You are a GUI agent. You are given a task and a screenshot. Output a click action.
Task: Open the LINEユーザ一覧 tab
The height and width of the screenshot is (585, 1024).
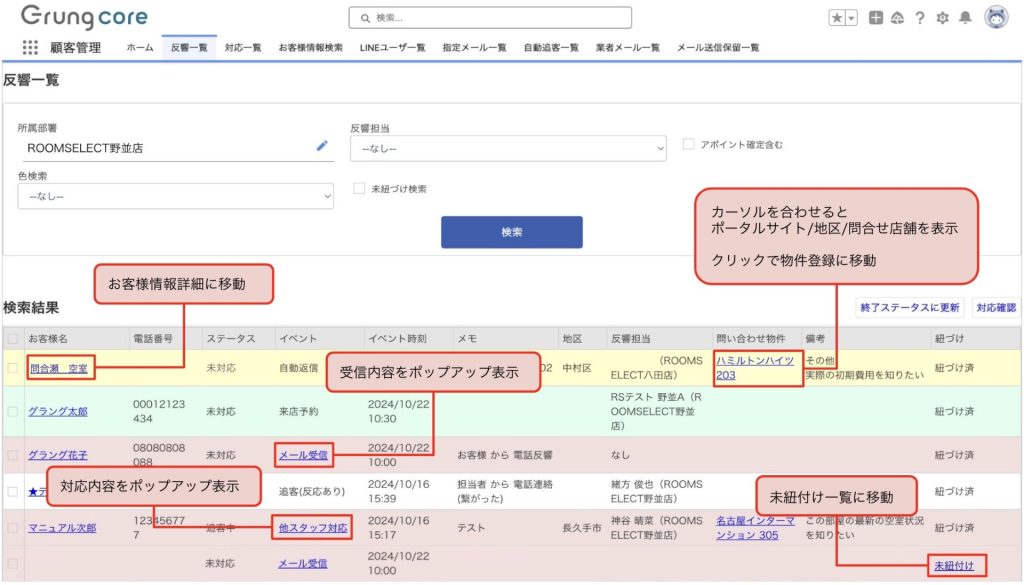(392, 47)
